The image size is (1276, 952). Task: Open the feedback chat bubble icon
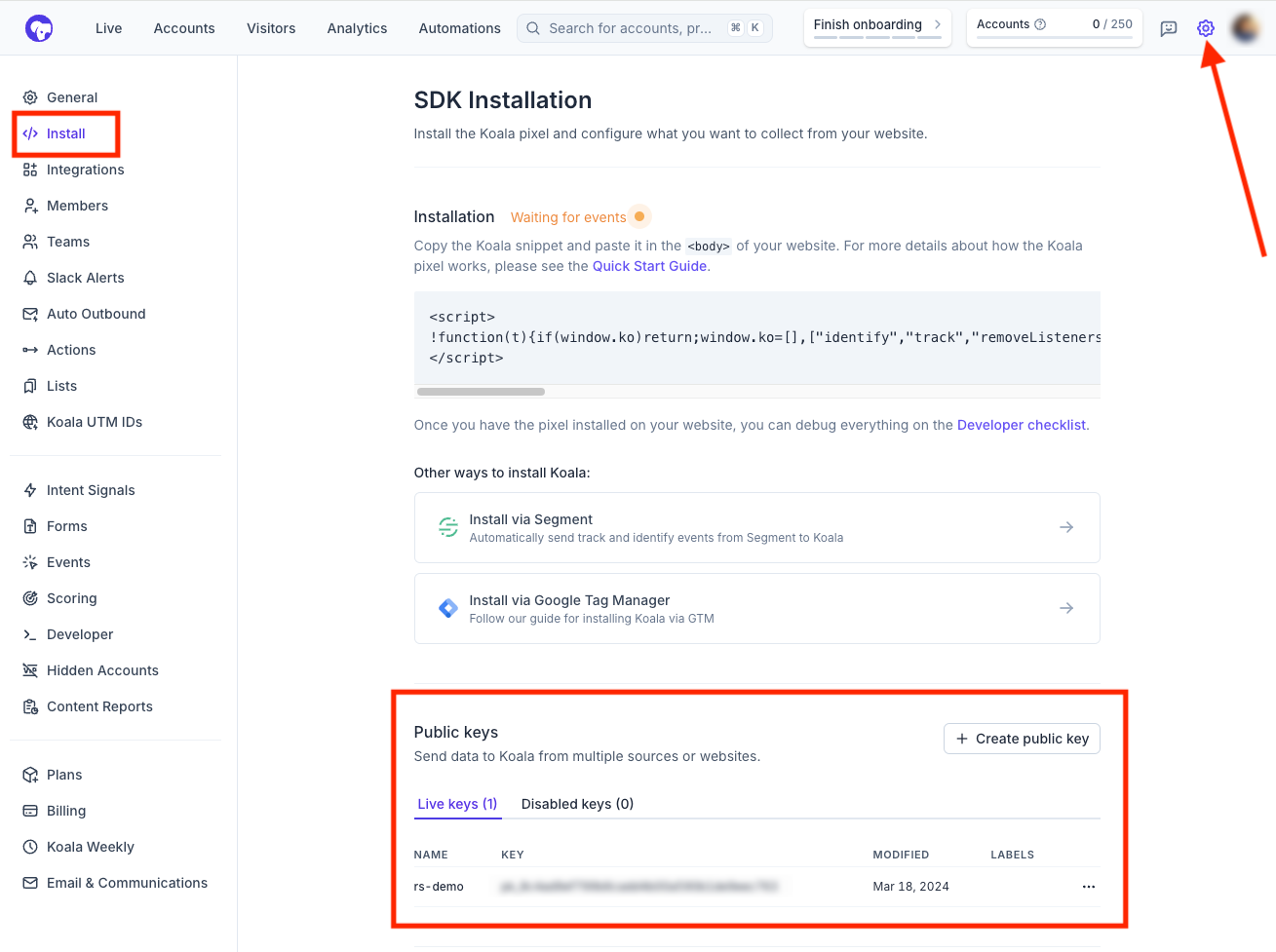(1168, 28)
